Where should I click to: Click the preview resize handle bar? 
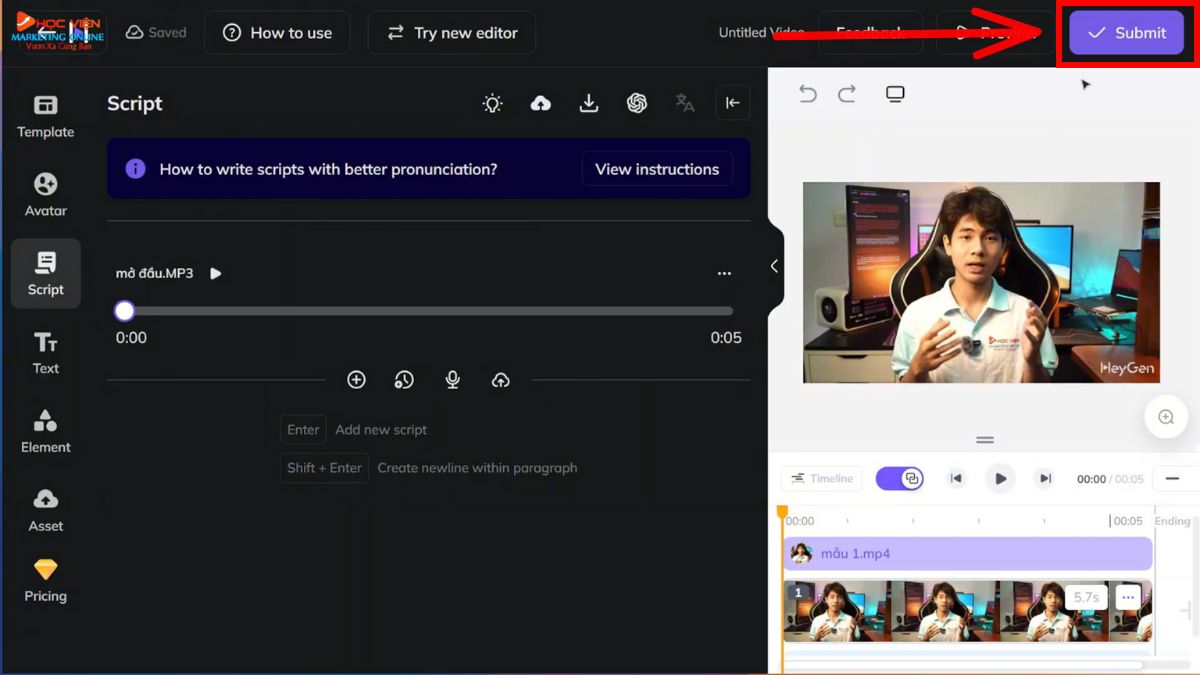pyautogui.click(x=985, y=440)
